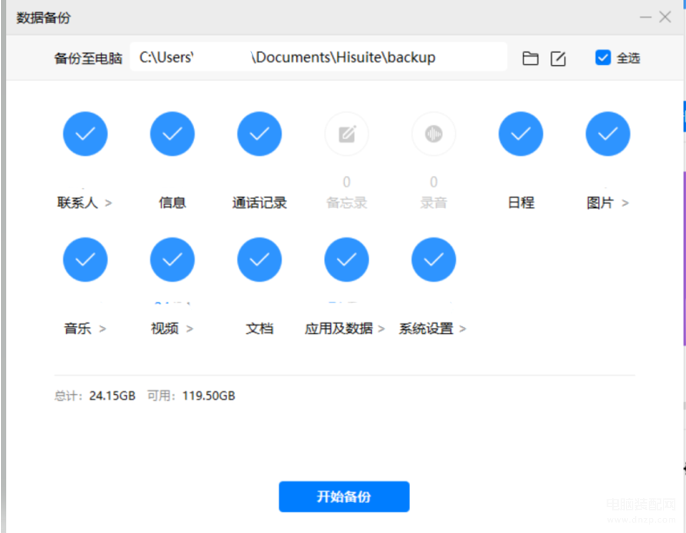Expand 视频 video details arrow

pyautogui.click(x=189, y=329)
